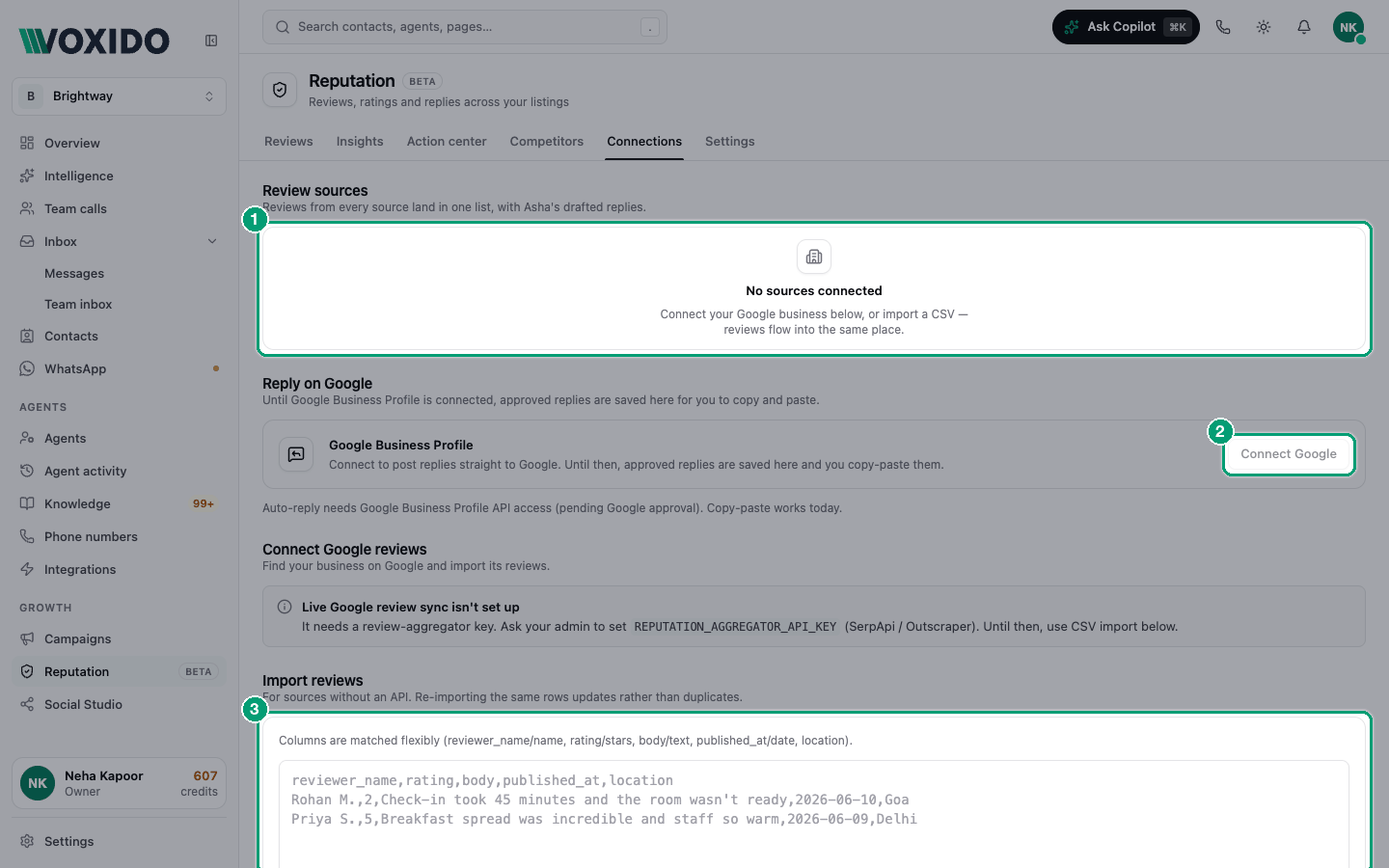Click the WhatsApp icon in sidebar
1389x868 pixels.
point(27,368)
